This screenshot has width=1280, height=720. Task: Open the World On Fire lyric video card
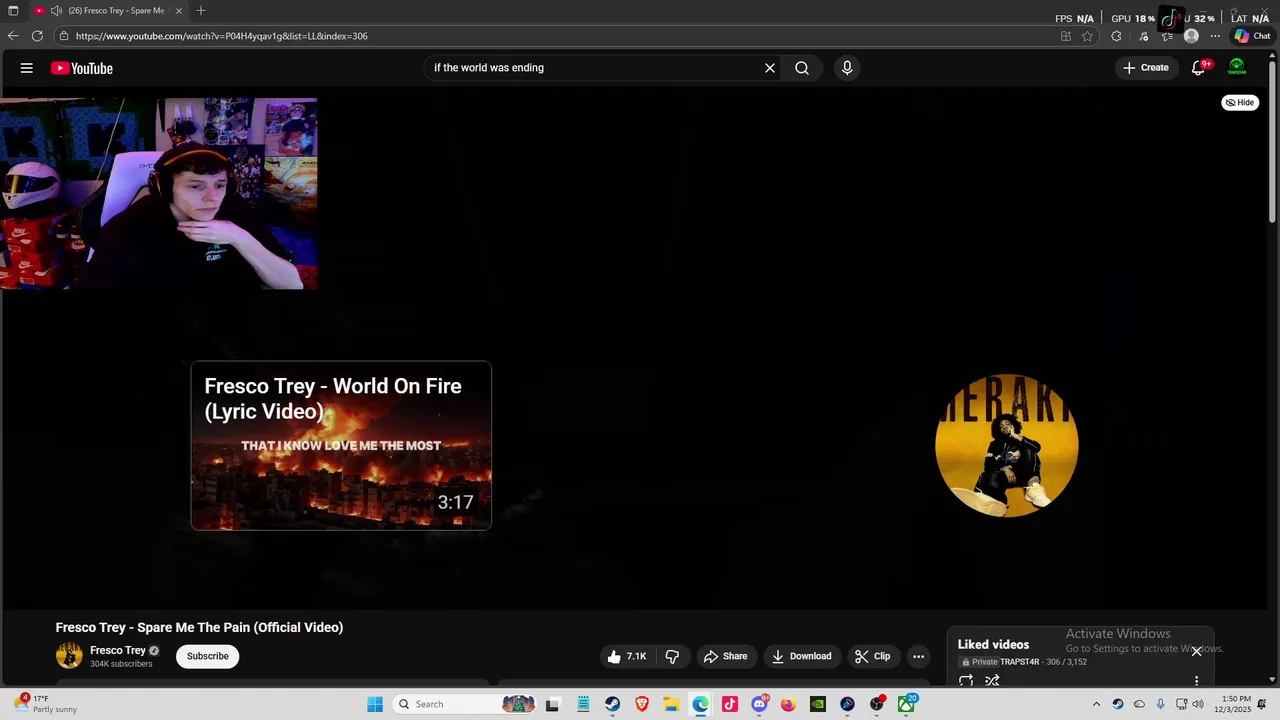341,445
